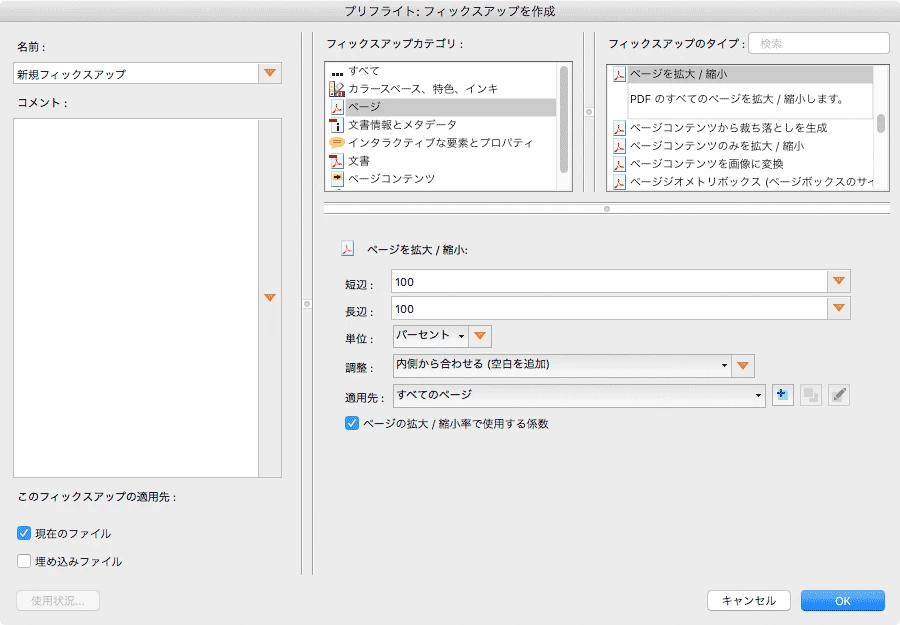Select インタラクティブな要素とプロパティ category

click(442, 142)
